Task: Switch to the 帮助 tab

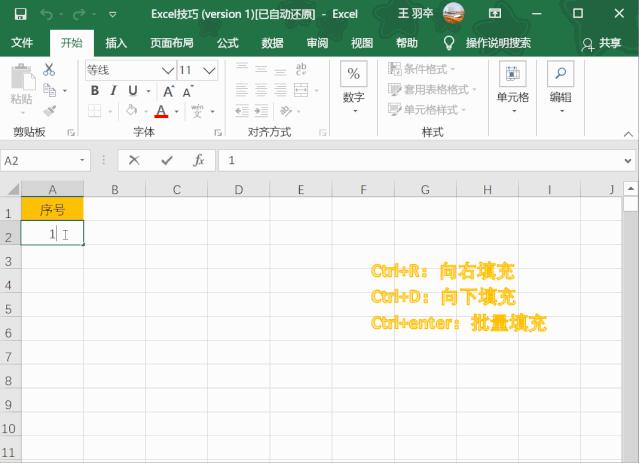Action: pyautogui.click(x=407, y=43)
